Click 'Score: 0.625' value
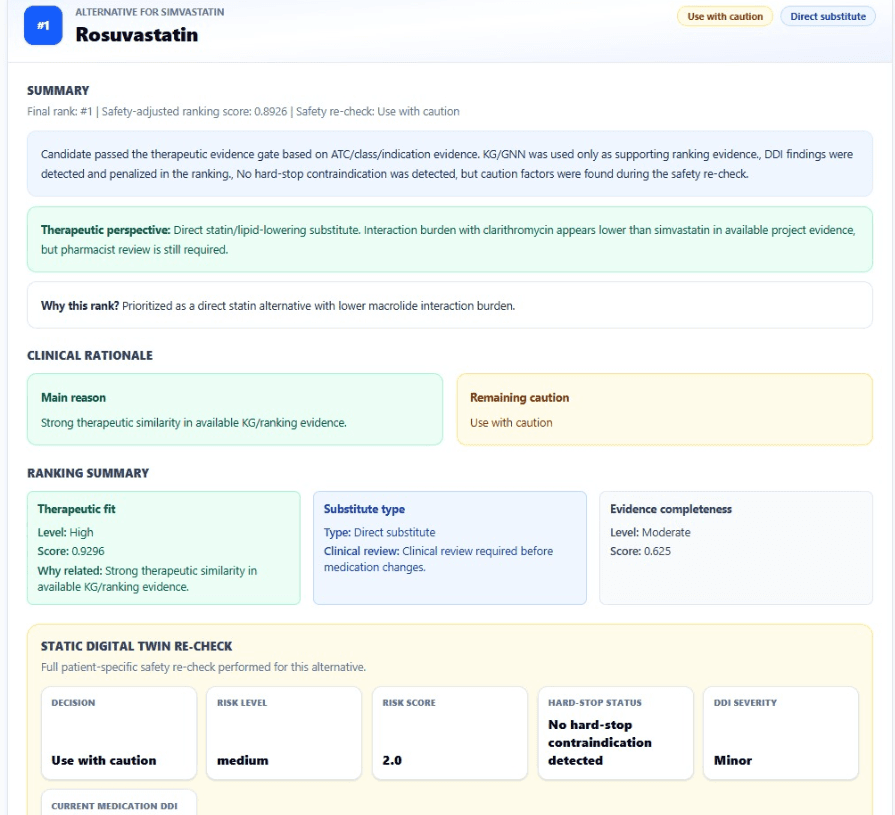This screenshot has width=895, height=815. tap(640, 551)
